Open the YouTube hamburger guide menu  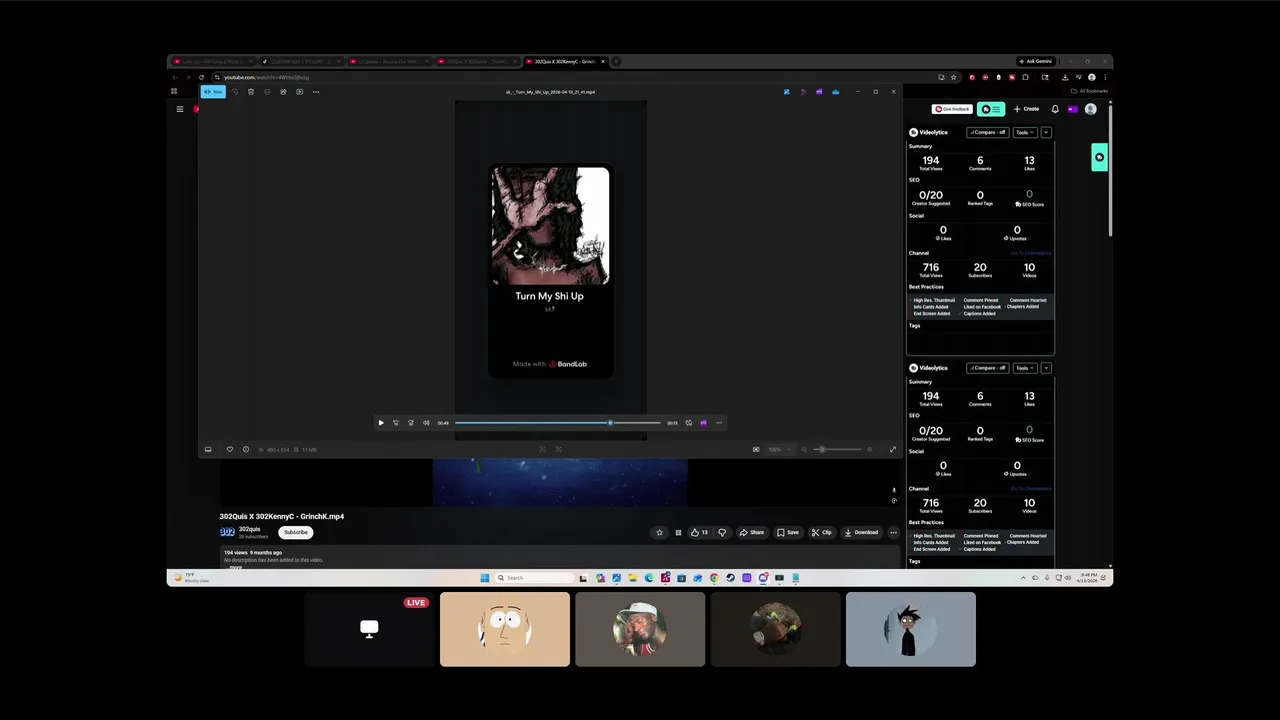pyautogui.click(x=180, y=109)
